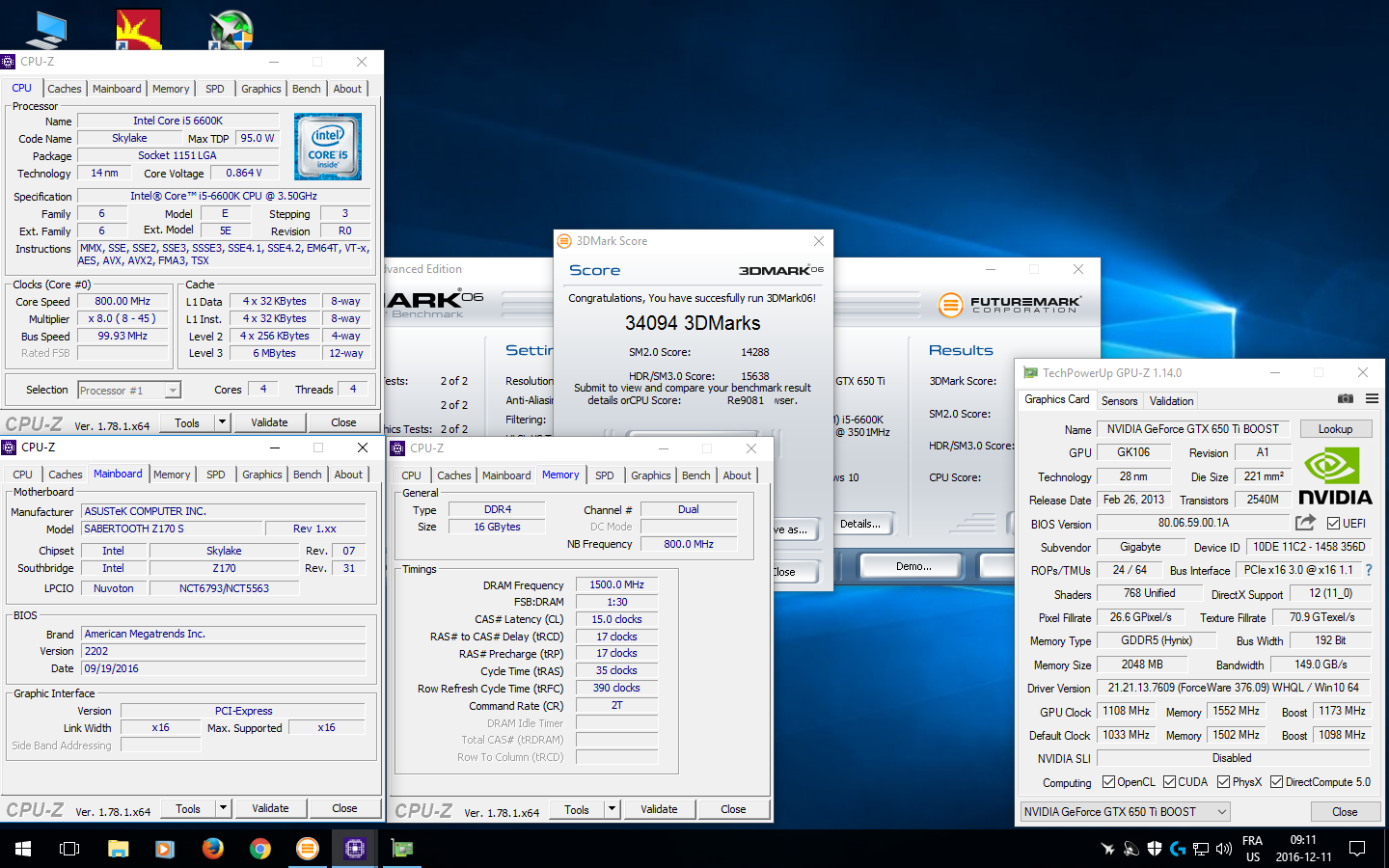Click the BIOS date 09/19/2016 value
Screen dimensions: 1389x868
pyautogui.click(x=224, y=668)
